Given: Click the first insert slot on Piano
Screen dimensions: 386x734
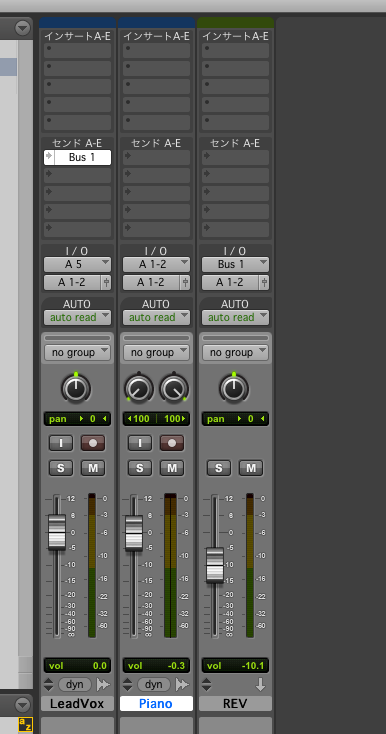Looking at the screenshot, I should coord(156,51).
